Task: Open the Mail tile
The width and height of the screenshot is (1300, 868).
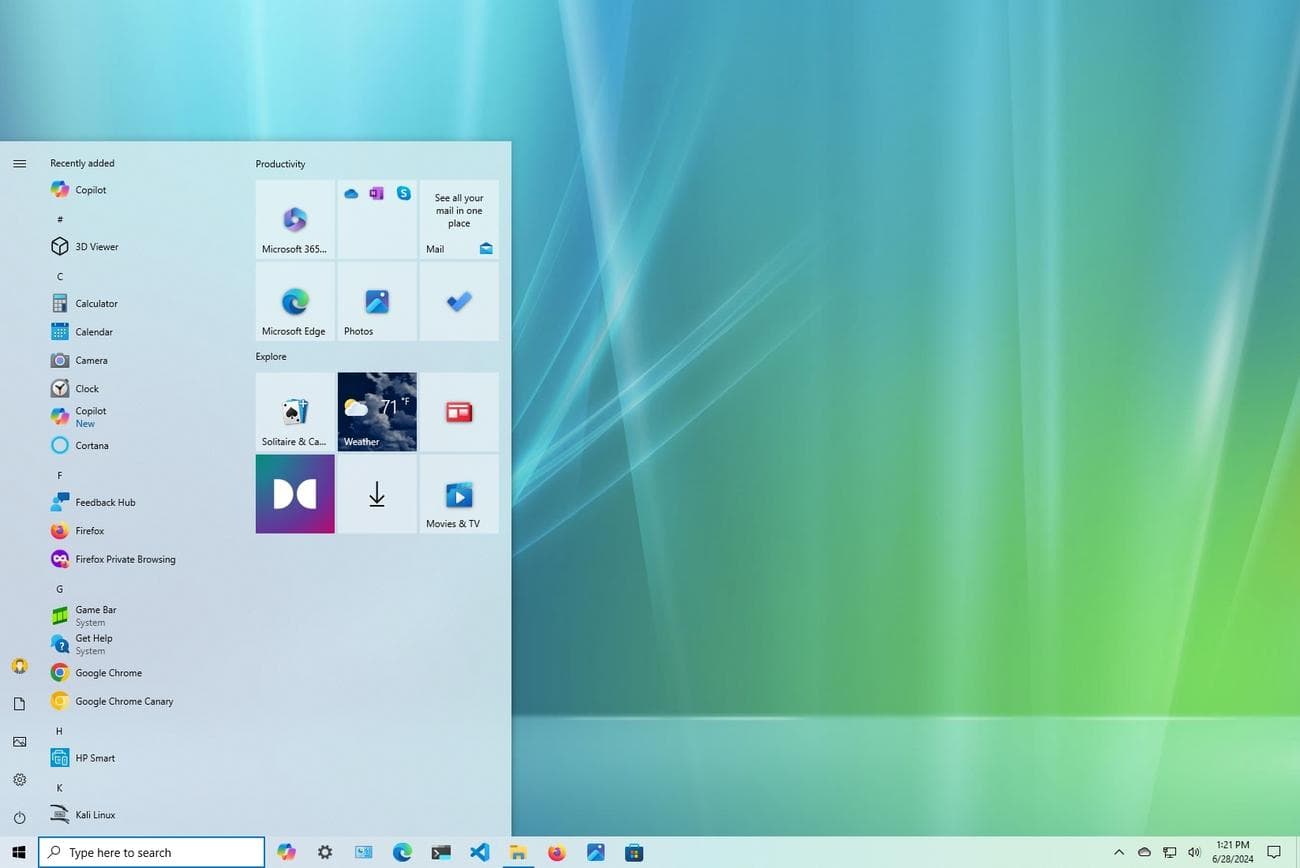Action: (459, 220)
